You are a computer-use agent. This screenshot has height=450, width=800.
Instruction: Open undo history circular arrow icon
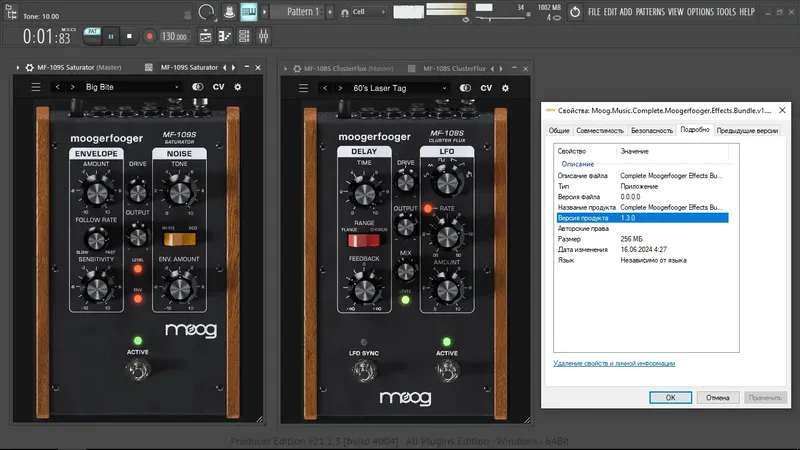pos(575,12)
